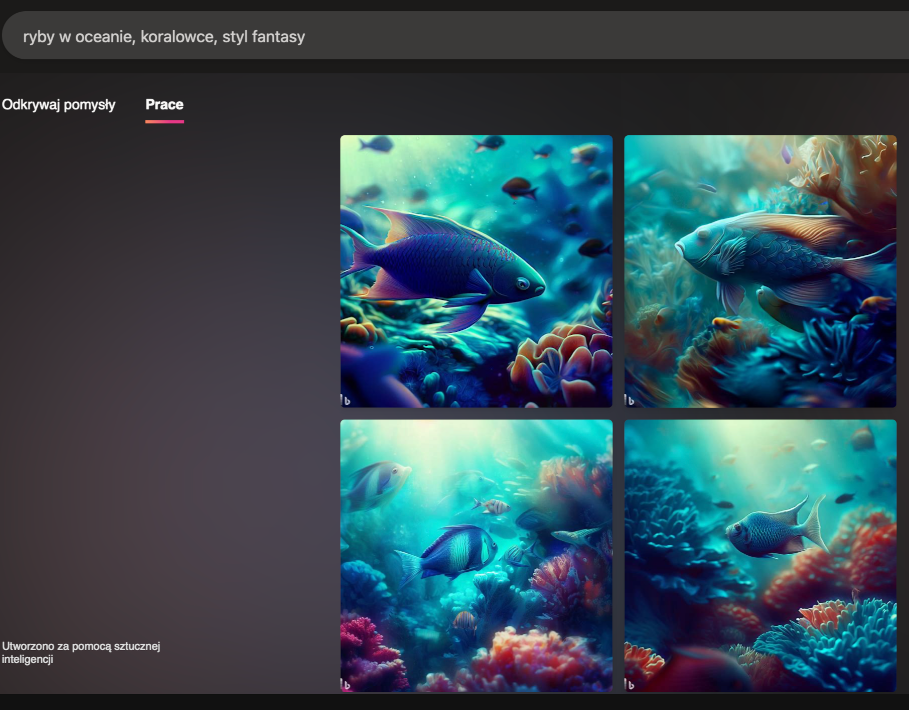Open the small blue fish over red coral image
The image size is (909, 710).
[760, 555]
